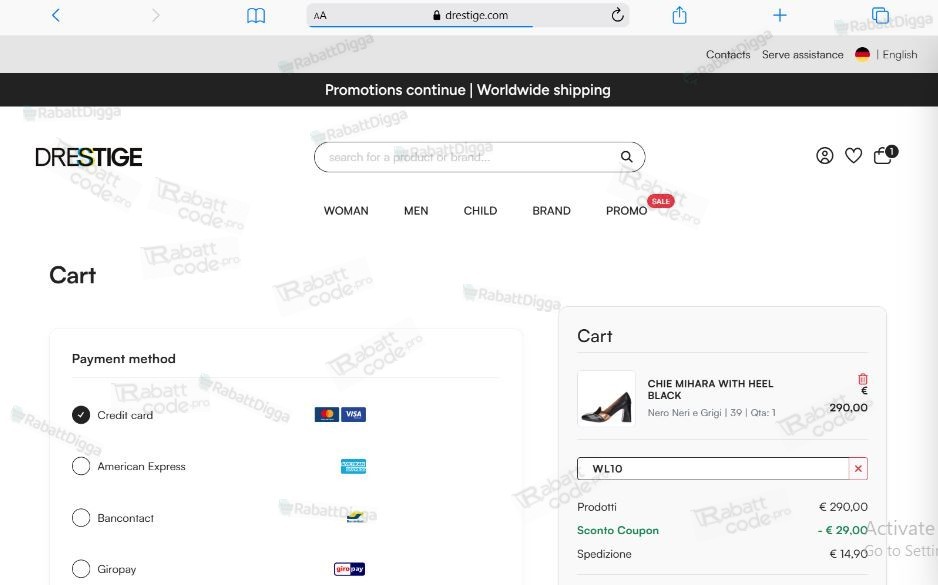
Task: Reload the drestige.com page
Action: (617, 15)
